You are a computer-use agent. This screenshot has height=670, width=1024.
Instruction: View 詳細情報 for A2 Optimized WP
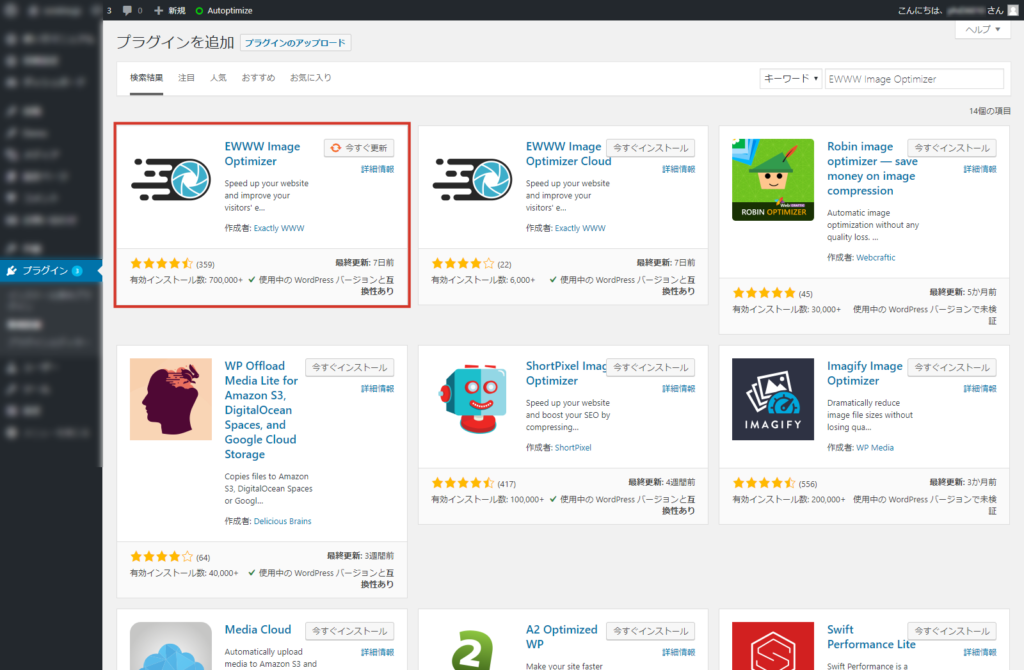coord(679,652)
